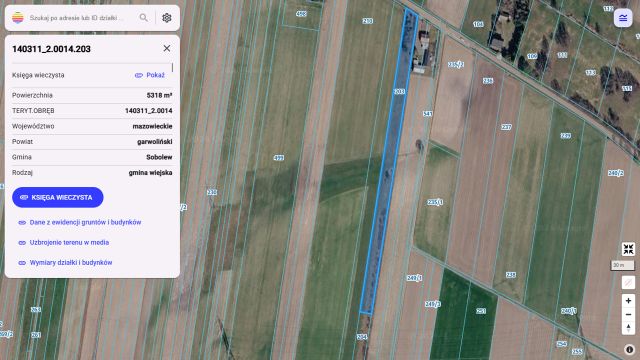
Task: Show map attribution info
Action: [x=629, y=349]
